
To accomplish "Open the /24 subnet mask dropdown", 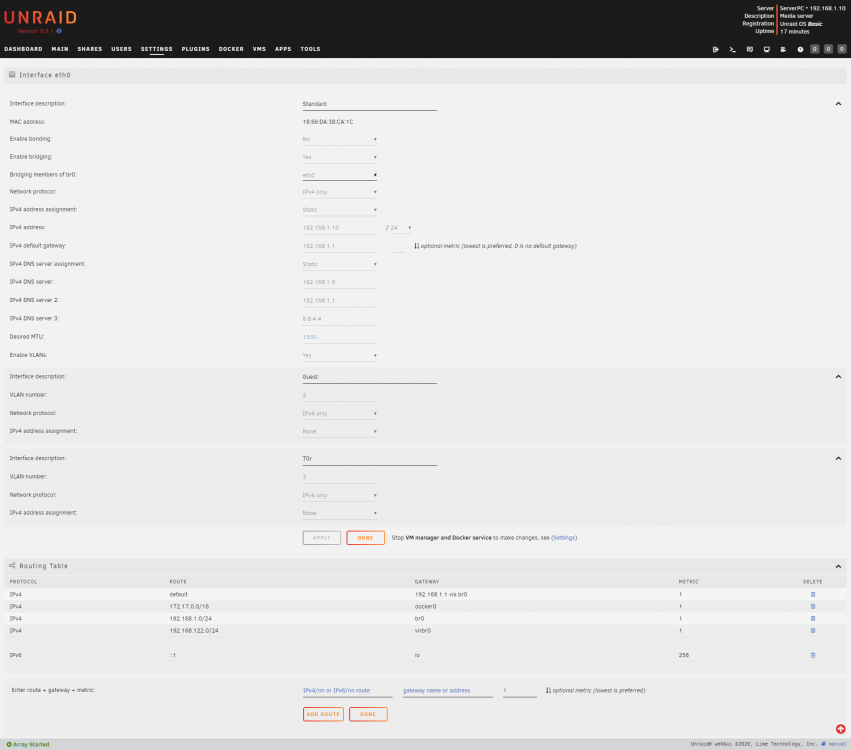I will click(401, 228).
